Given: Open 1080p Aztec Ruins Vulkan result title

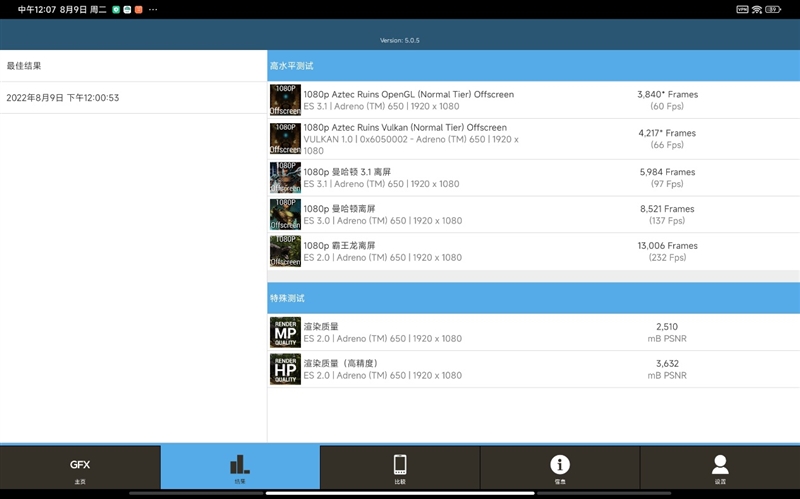Looking at the screenshot, I should click(x=405, y=128).
